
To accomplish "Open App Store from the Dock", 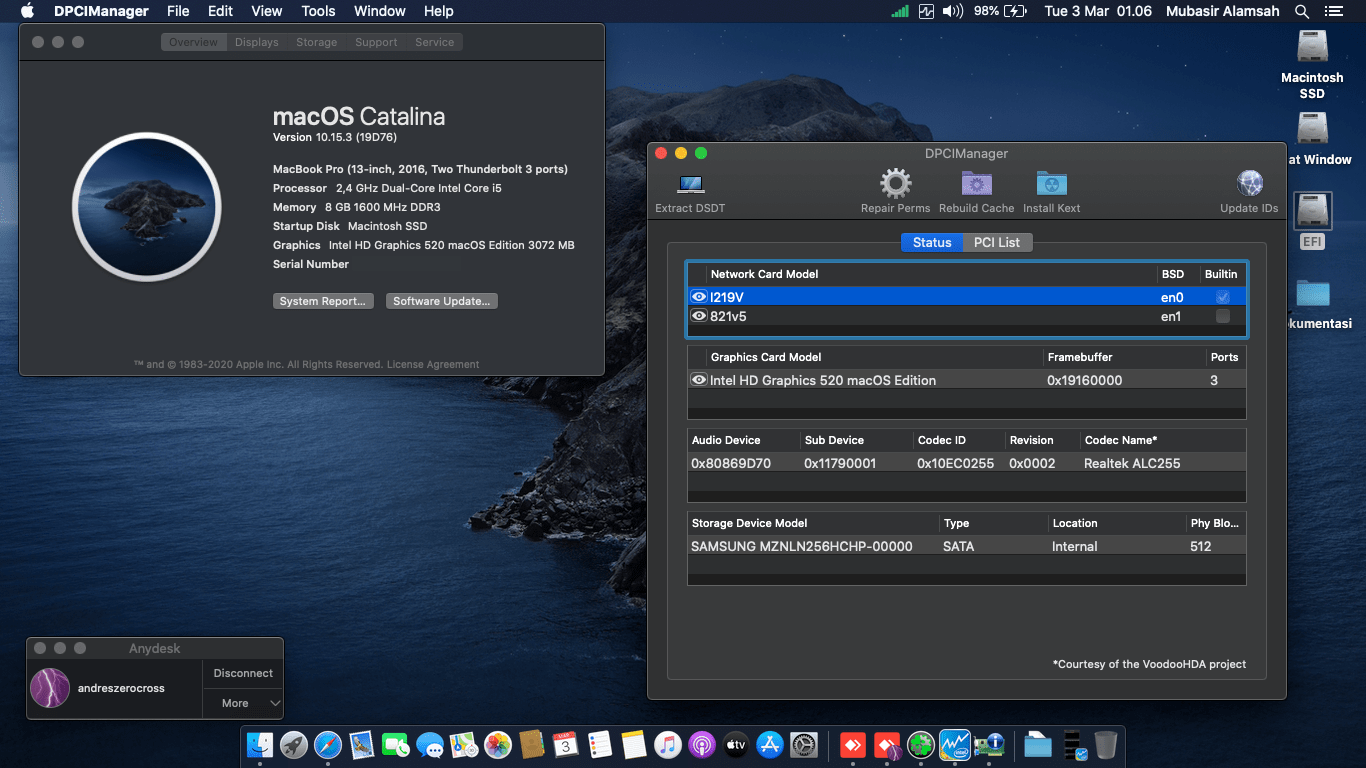I will point(770,745).
